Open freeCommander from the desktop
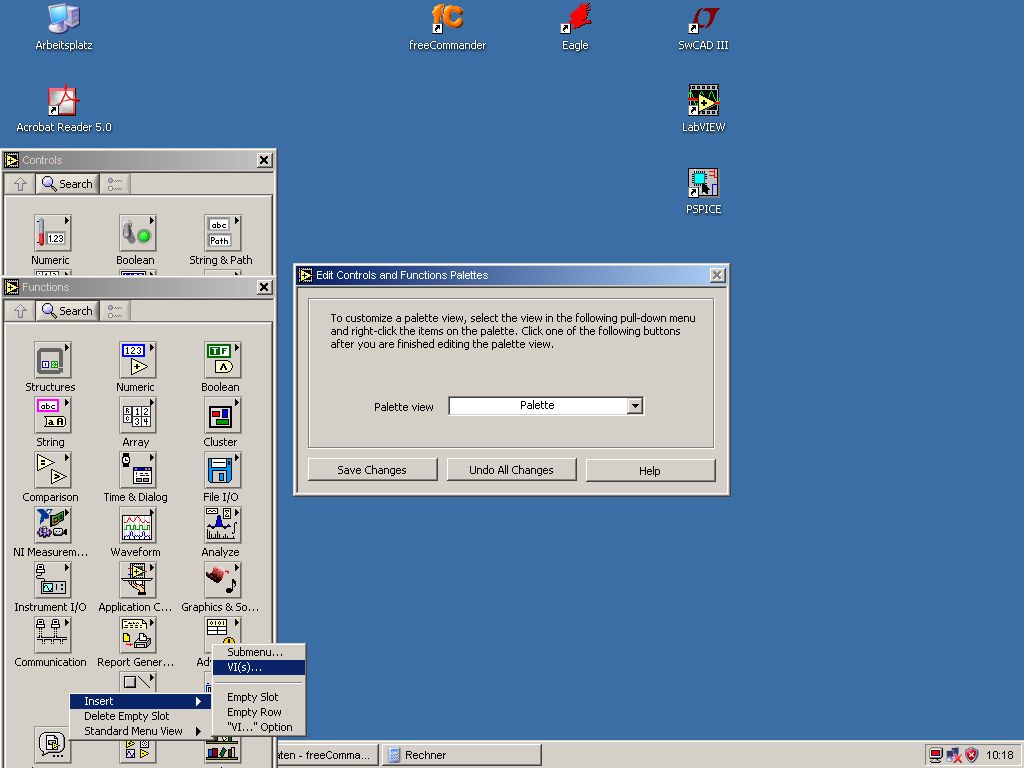The image size is (1024, 768). 447,27
